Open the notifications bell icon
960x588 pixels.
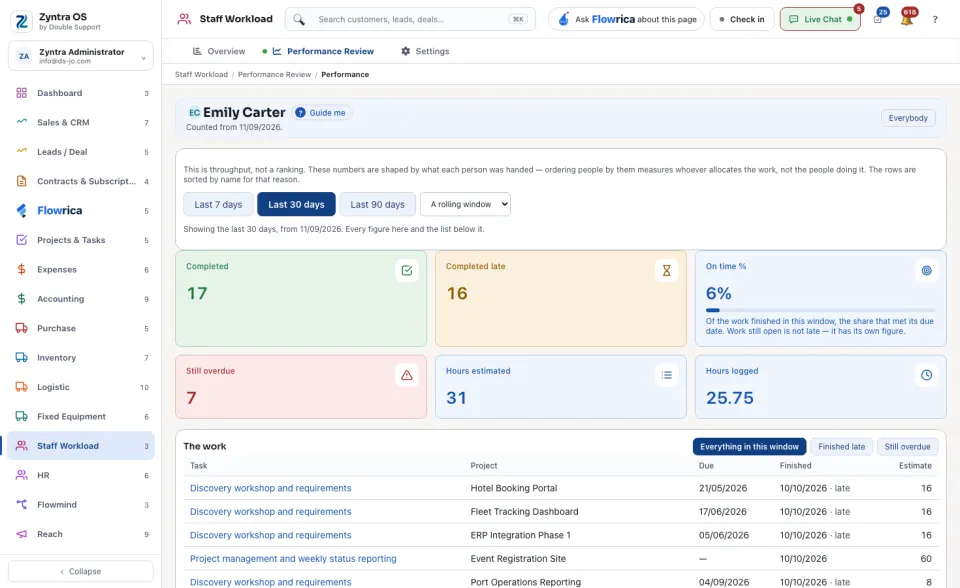coord(907,19)
